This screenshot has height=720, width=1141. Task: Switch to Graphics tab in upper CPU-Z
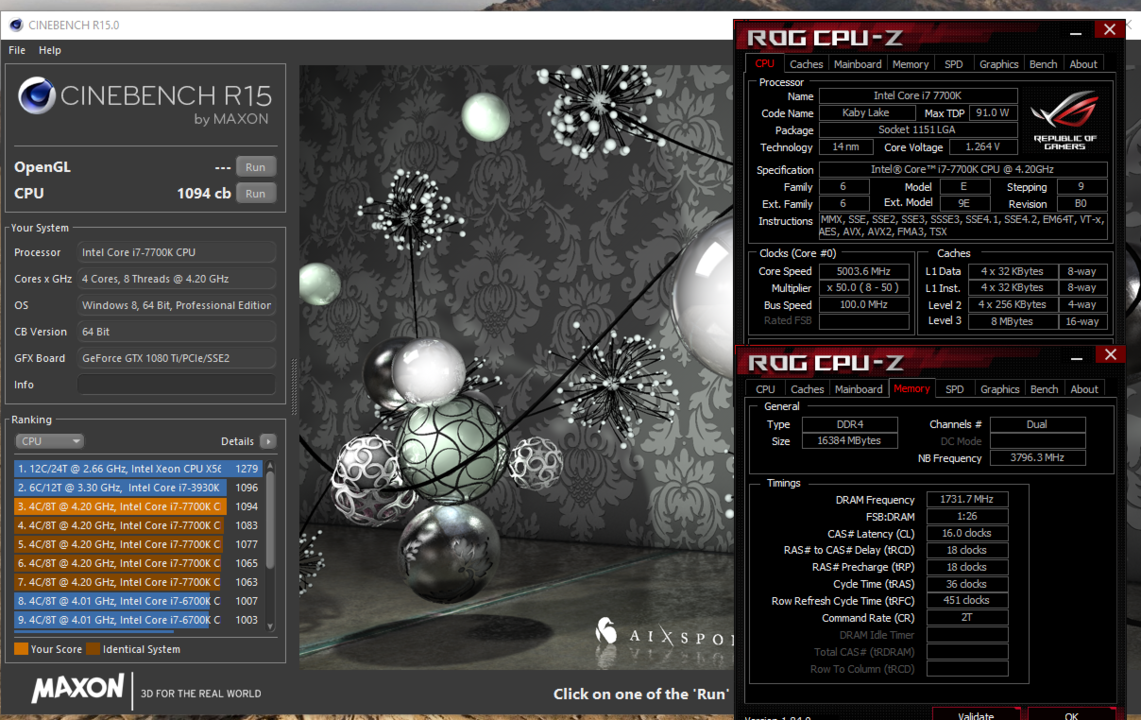click(998, 64)
